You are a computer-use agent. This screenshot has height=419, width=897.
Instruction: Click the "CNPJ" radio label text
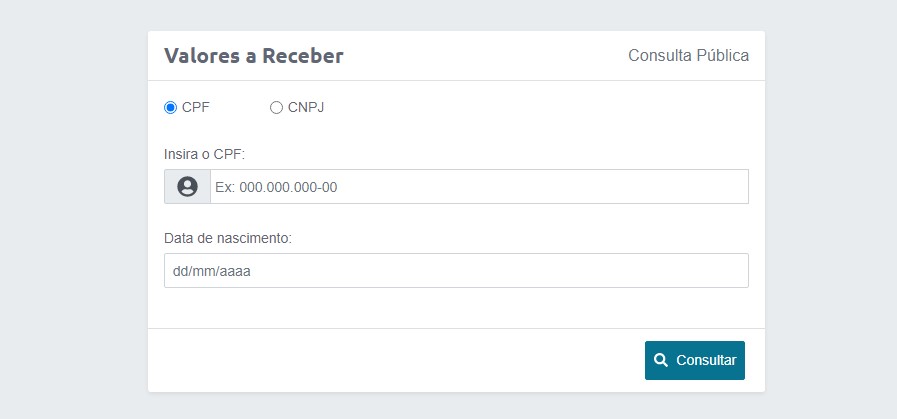tap(306, 108)
